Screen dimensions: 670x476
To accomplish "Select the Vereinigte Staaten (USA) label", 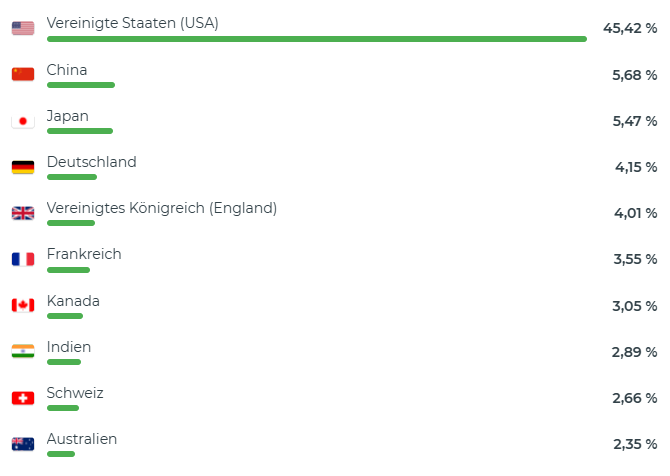I will coord(132,23).
